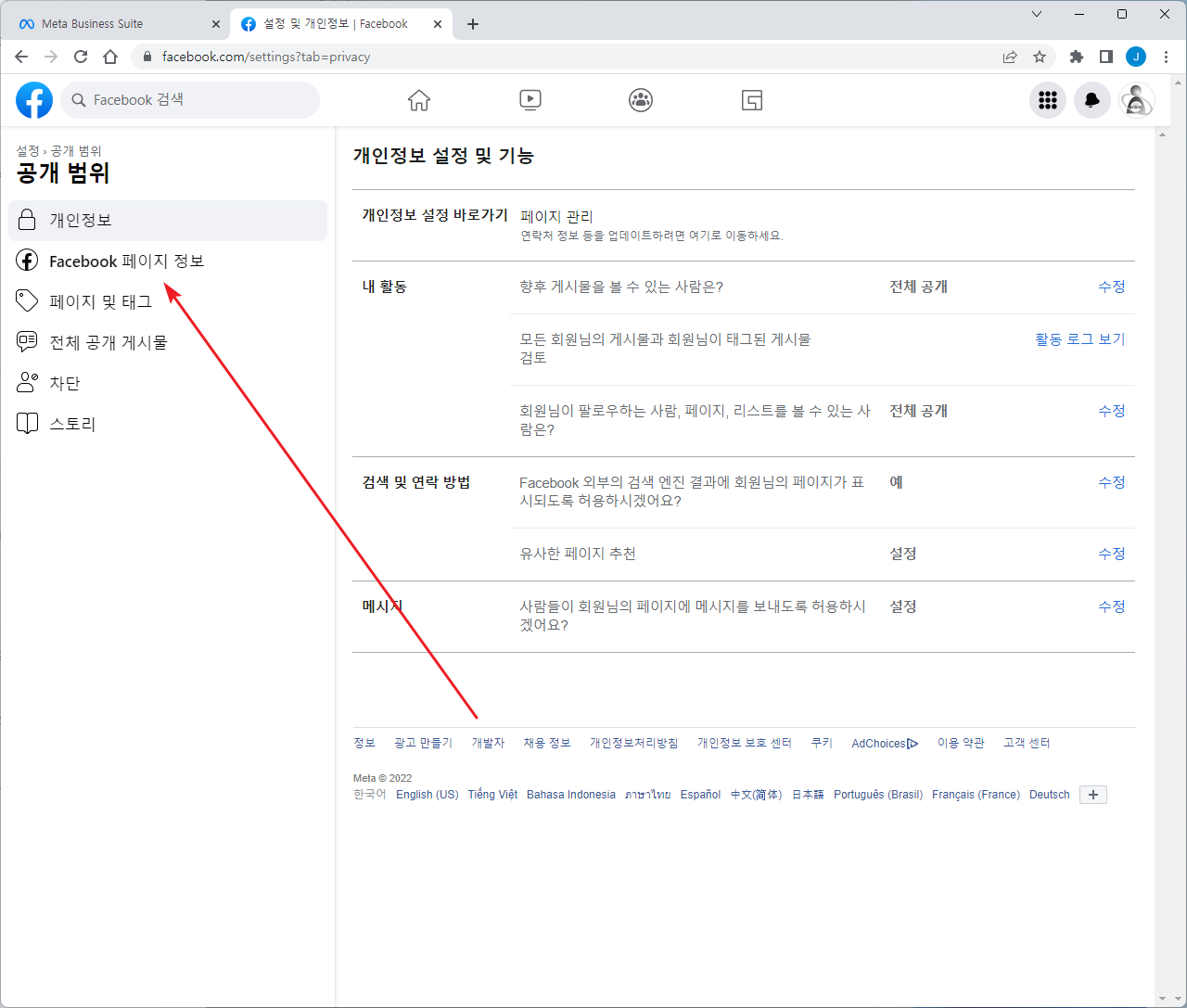Select 전체 공개 게시물 in the sidebar
This screenshot has width=1187, height=1008.
(168, 342)
